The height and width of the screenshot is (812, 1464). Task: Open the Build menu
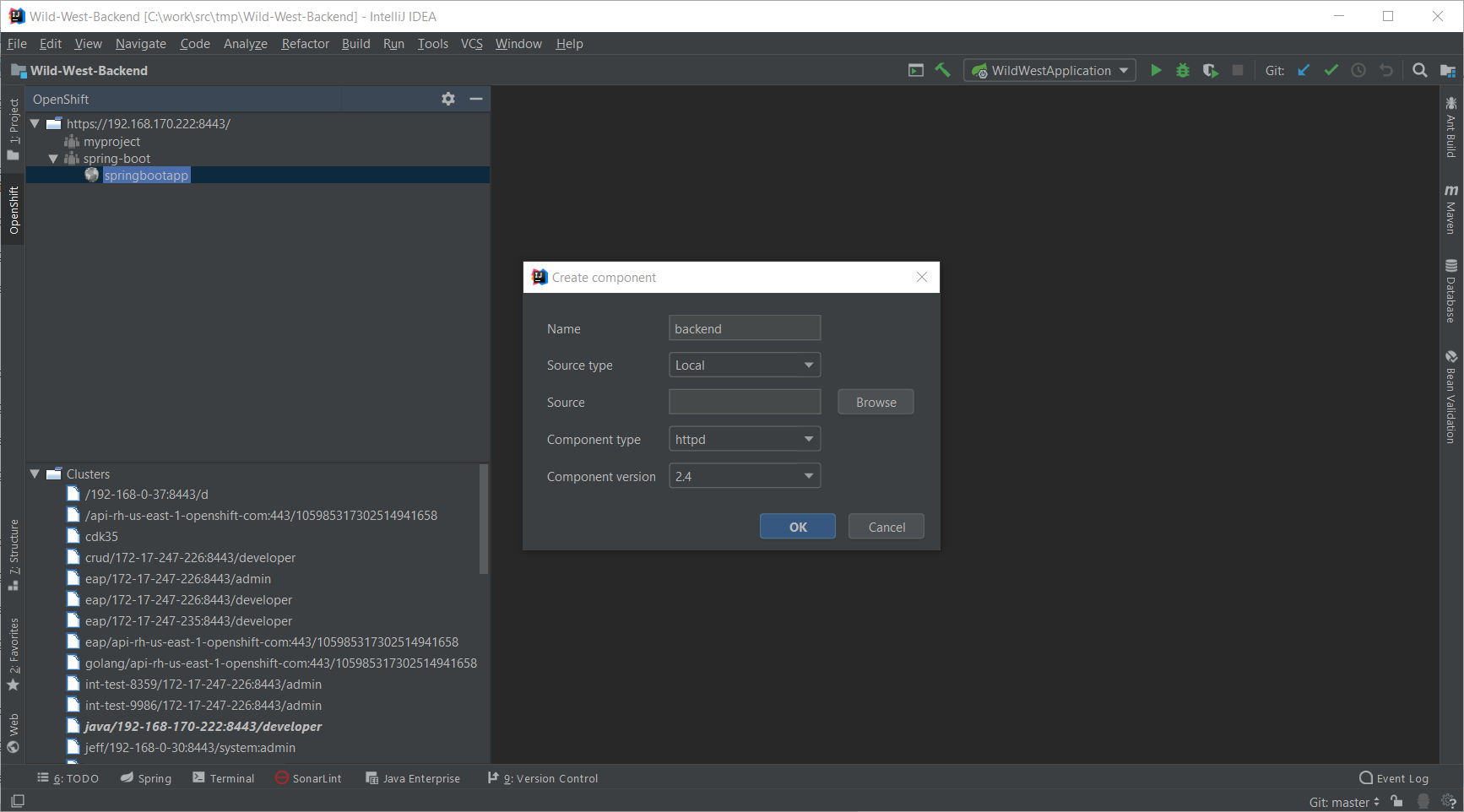[x=355, y=44]
